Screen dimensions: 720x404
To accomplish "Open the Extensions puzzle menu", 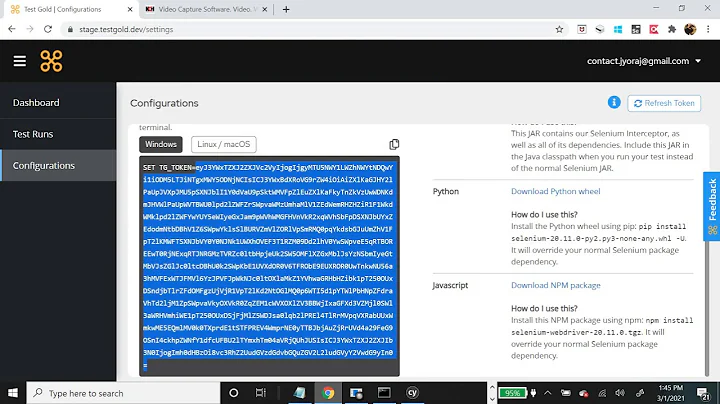I will pyautogui.click(x=672, y=29).
